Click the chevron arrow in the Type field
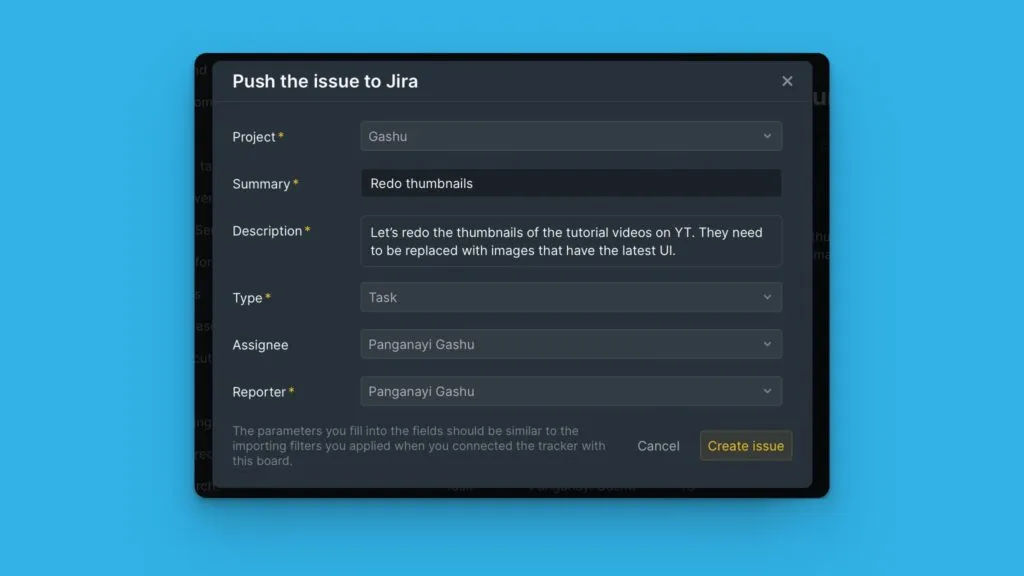This screenshot has width=1024, height=576. (767, 297)
